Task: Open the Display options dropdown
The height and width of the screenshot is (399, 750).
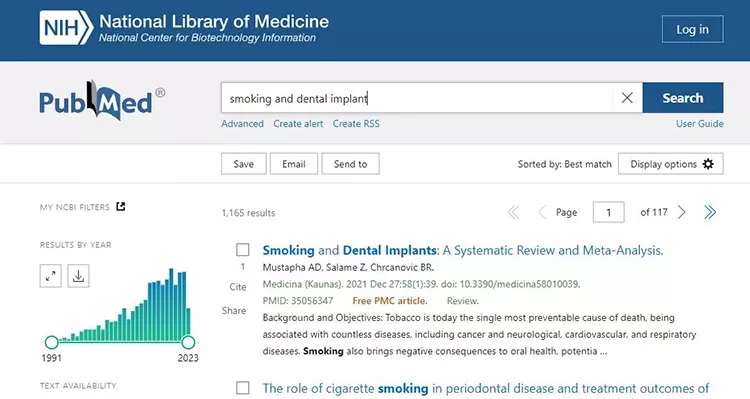Action: click(671, 164)
